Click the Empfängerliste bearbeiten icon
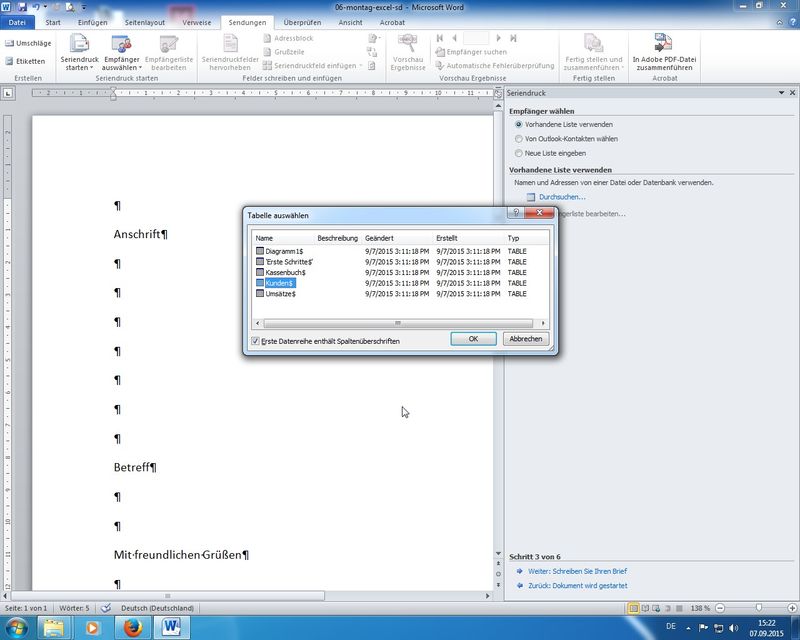This screenshot has height=640, width=800. pyautogui.click(x=168, y=44)
